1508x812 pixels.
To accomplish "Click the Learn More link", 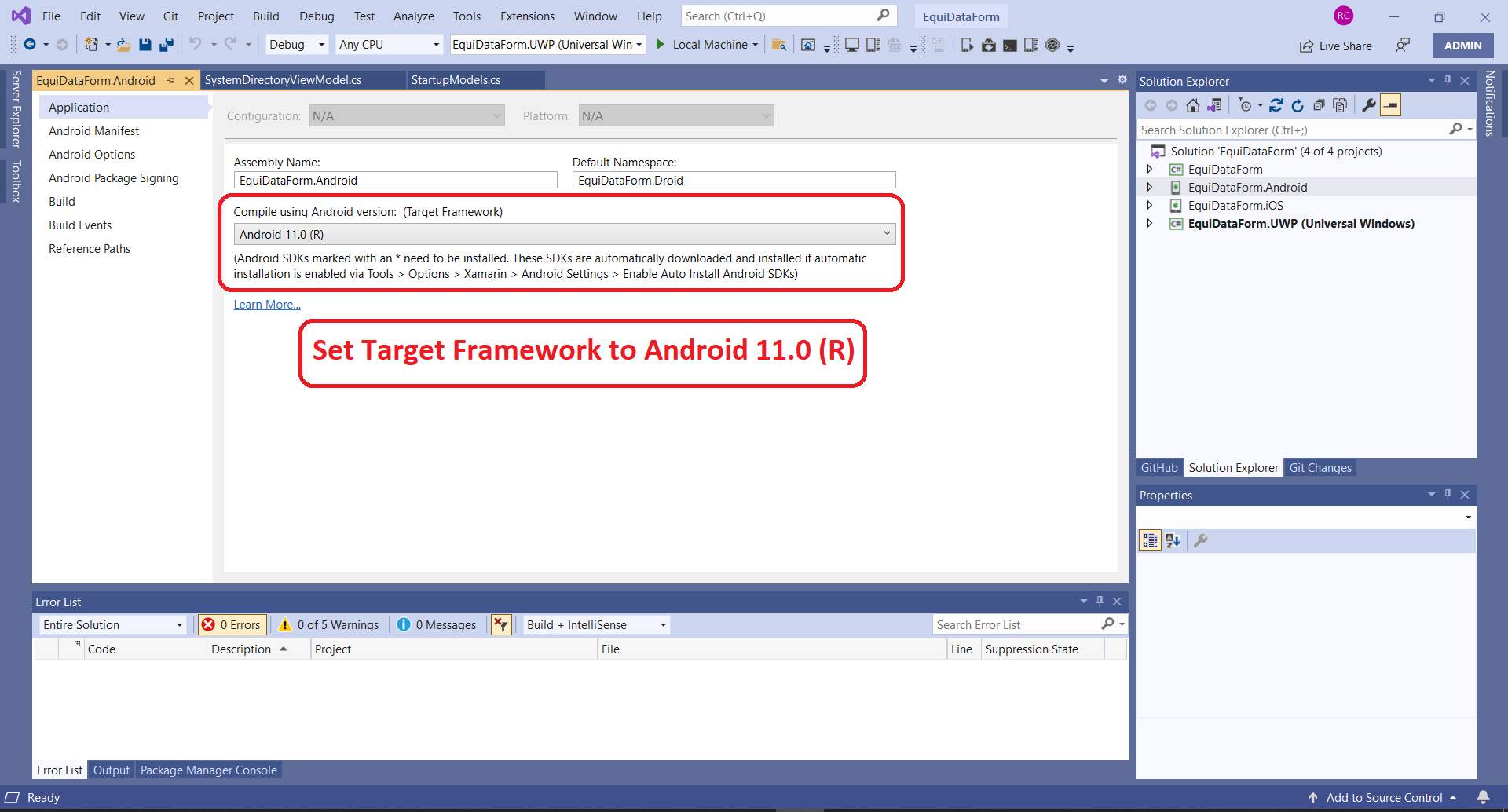I will (x=266, y=304).
